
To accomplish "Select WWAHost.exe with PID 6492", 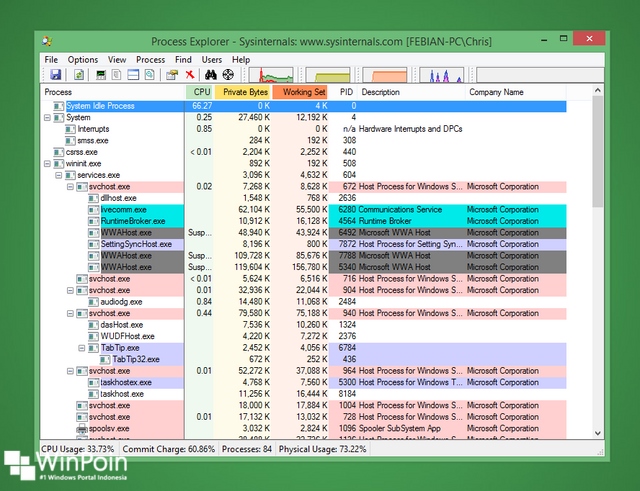I will pyautogui.click(x=304, y=233).
